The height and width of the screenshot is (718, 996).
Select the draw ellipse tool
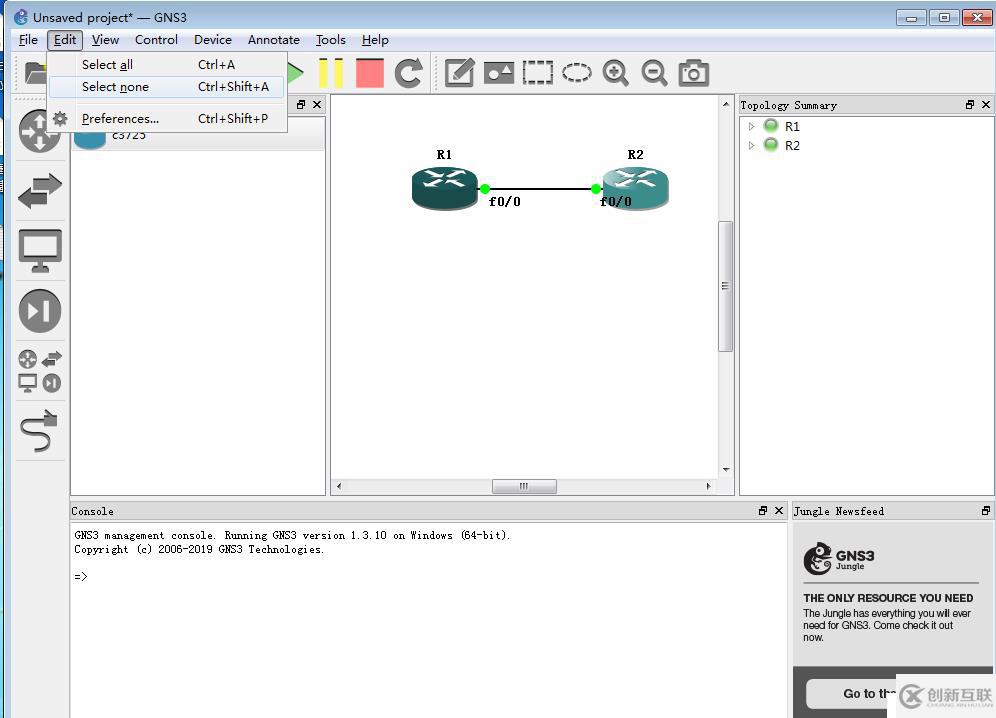(576, 73)
